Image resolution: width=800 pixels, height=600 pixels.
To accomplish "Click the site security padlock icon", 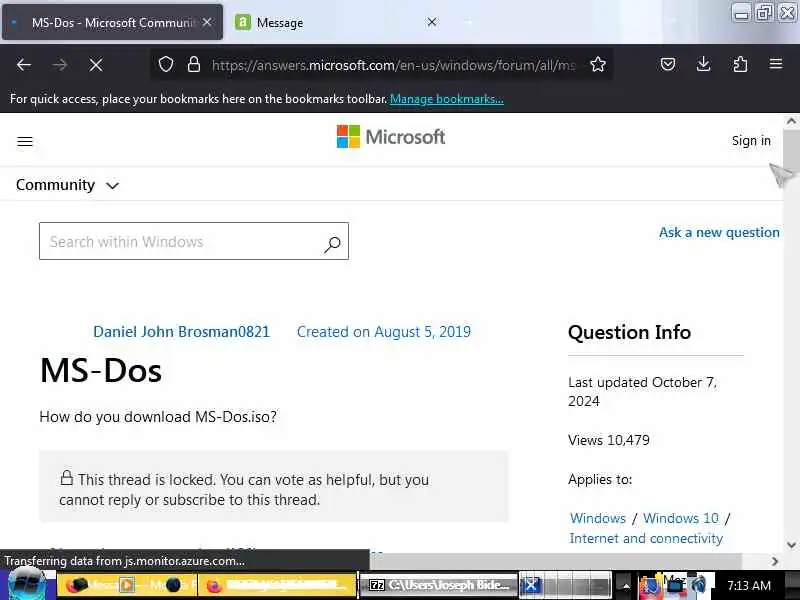I will click(x=194, y=65).
